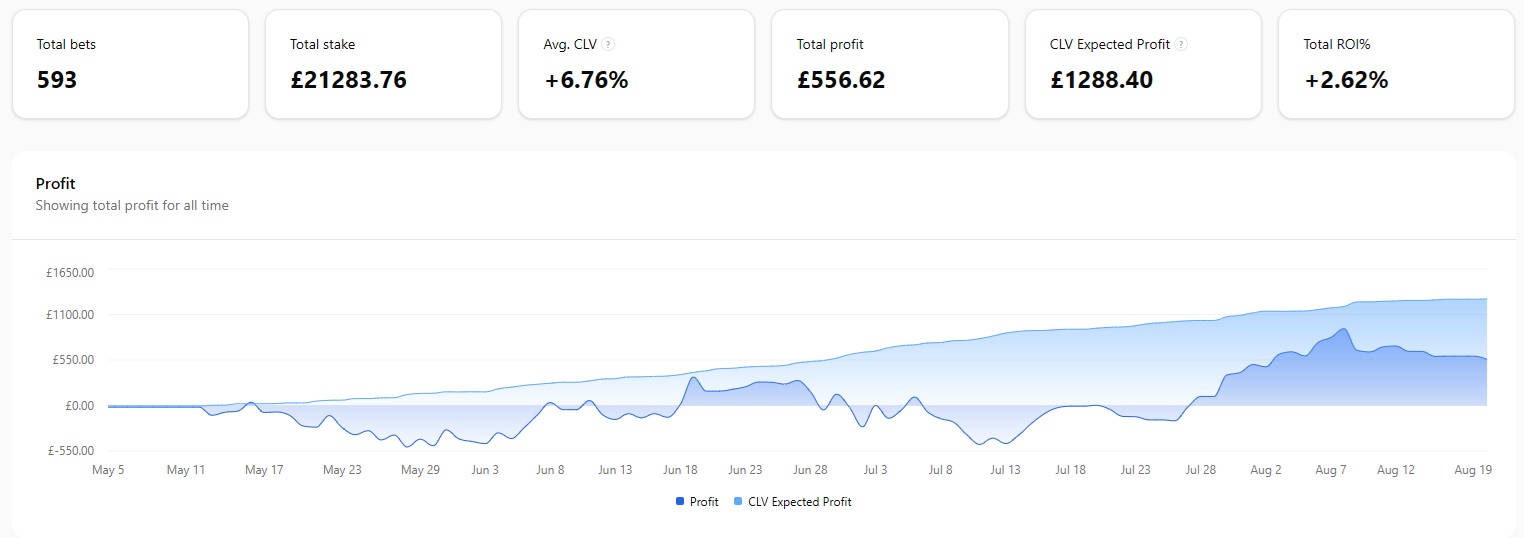Click the £1100.00 y-axis label
The height and width of the screenshot is (538, 1524).
point(71,315)
